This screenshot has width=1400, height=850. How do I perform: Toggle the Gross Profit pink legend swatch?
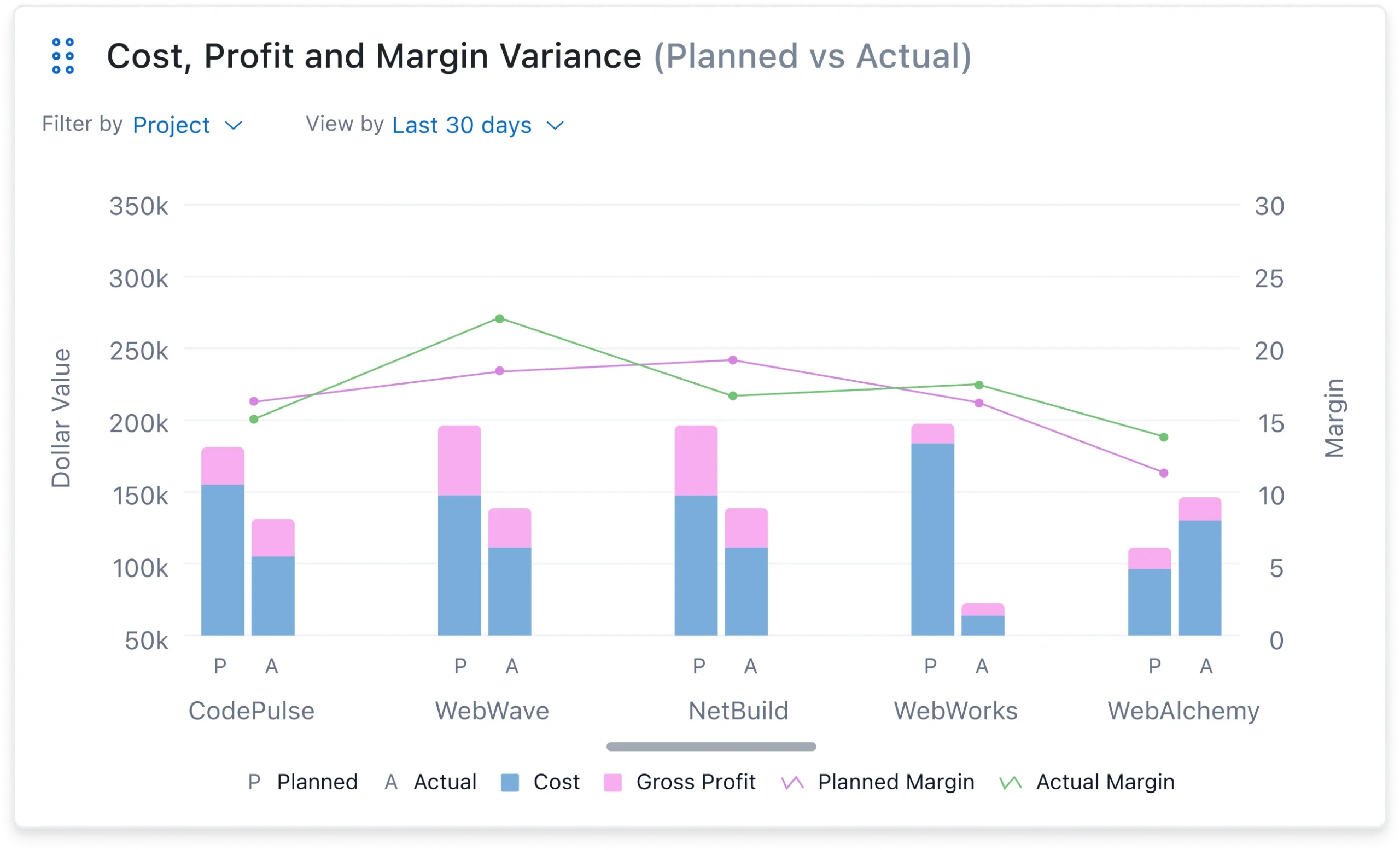click(612, 782)
